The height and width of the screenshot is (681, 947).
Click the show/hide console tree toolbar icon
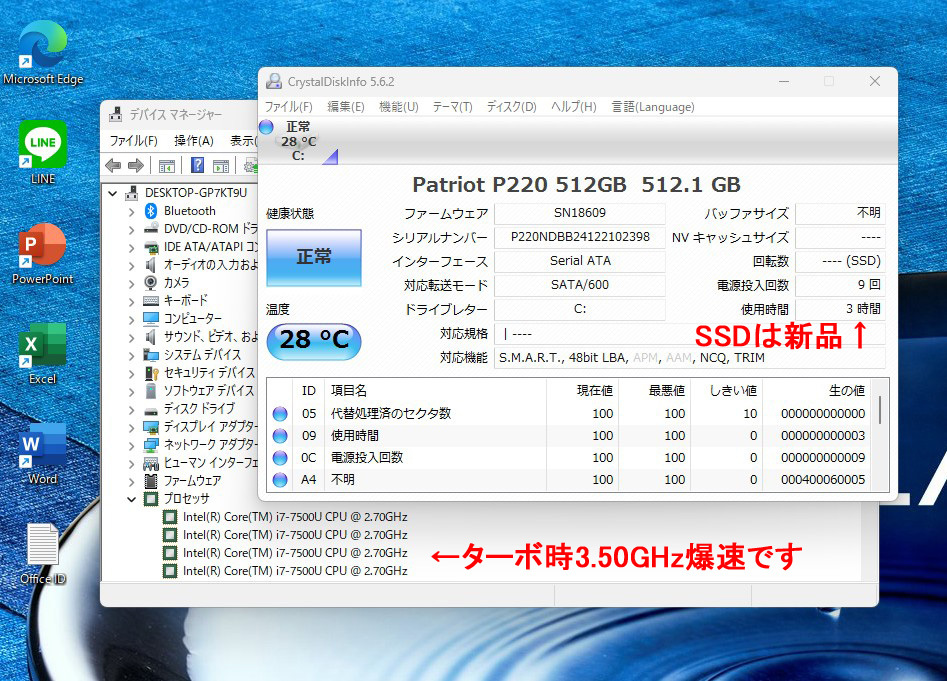(167, 165)
